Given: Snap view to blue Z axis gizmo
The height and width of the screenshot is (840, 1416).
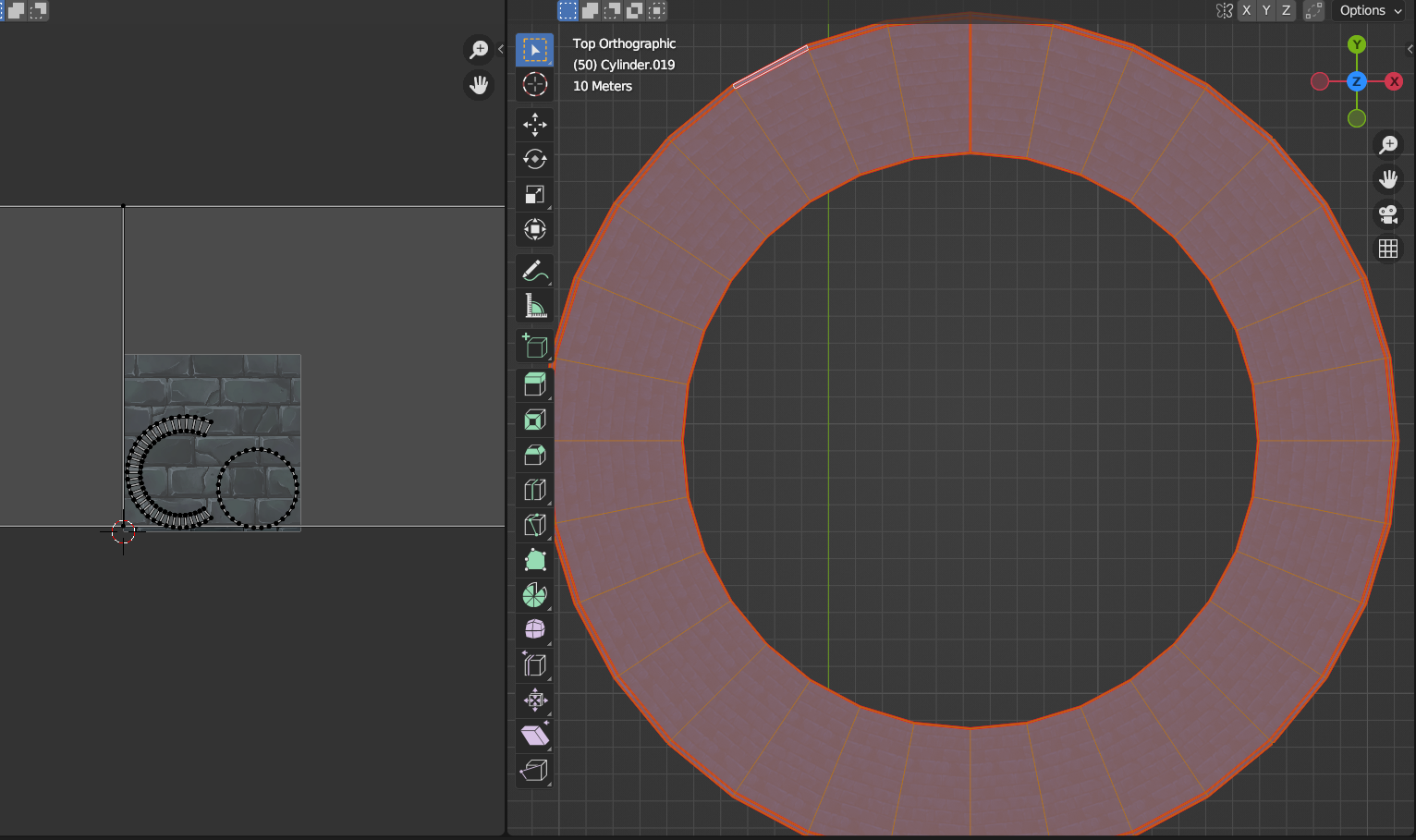Looking at the screenshot, I should pyautogui.click(x=1356, y=81).
